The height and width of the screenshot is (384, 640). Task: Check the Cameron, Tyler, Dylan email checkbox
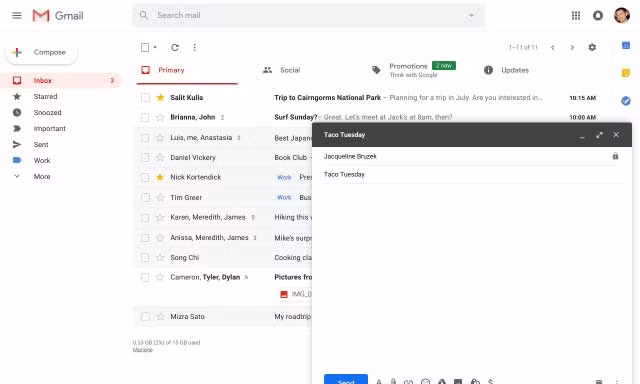(145, 277)
